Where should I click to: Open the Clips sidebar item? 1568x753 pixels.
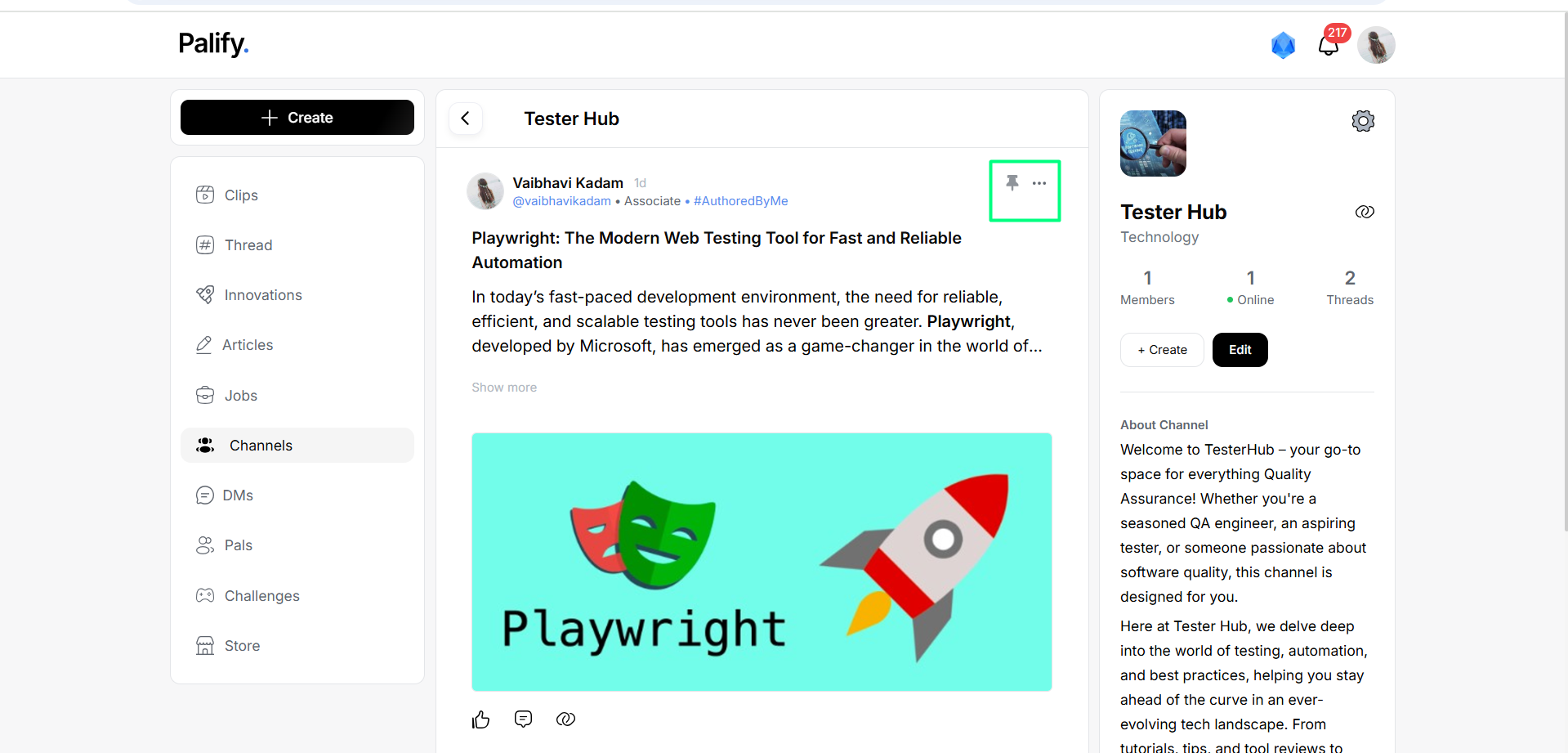pos(297,195)
